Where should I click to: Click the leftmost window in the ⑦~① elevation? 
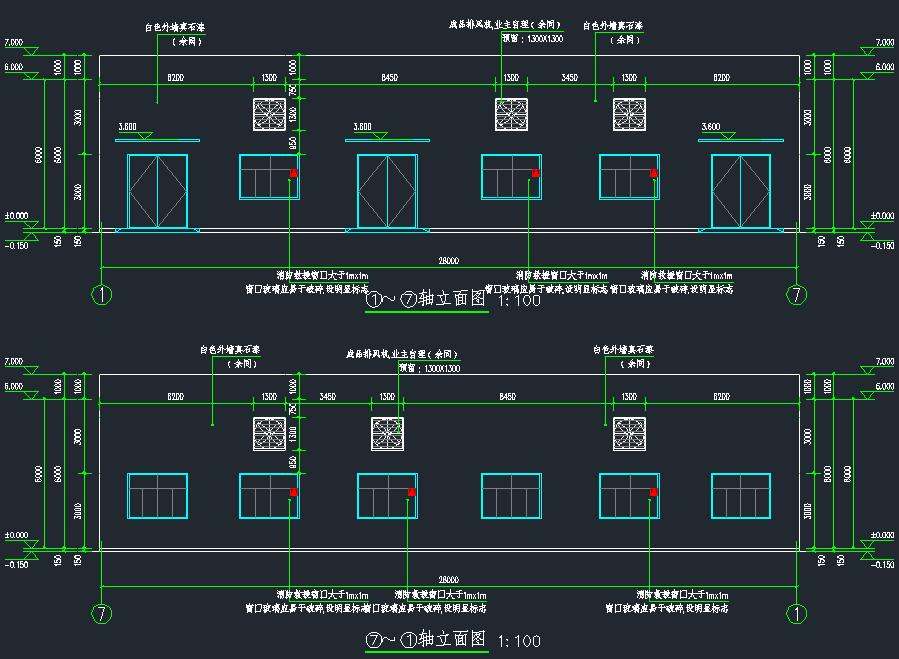[158, 496]
